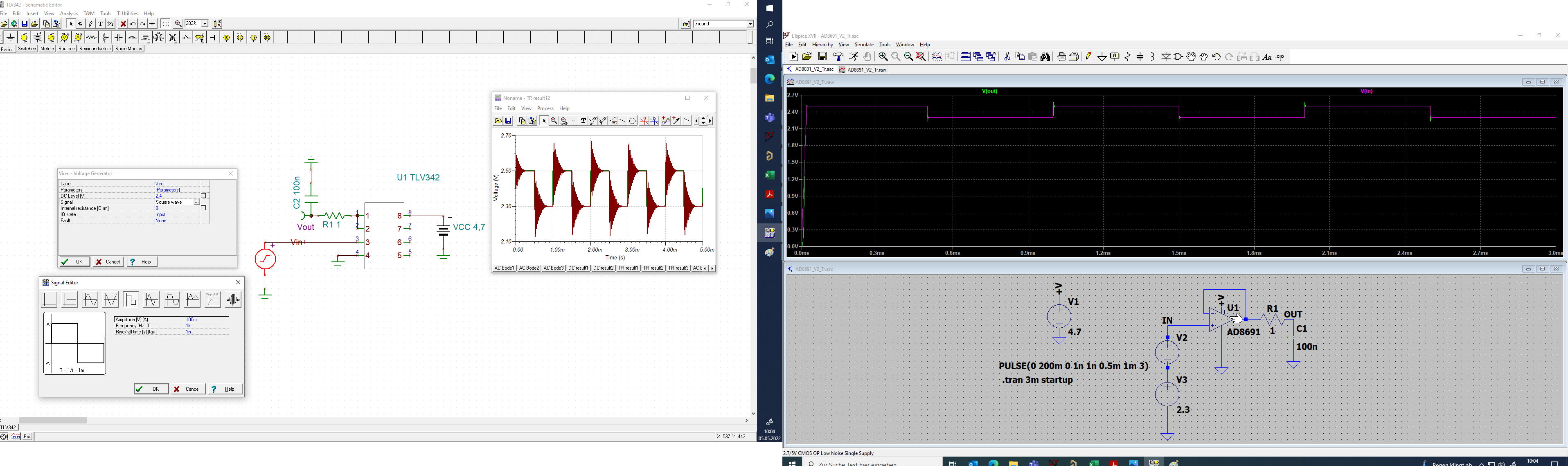This screenshot has width=1568, height=466.
Task: Select the trapezoid wave shape in Signal Editor
Action: (172, 299)
